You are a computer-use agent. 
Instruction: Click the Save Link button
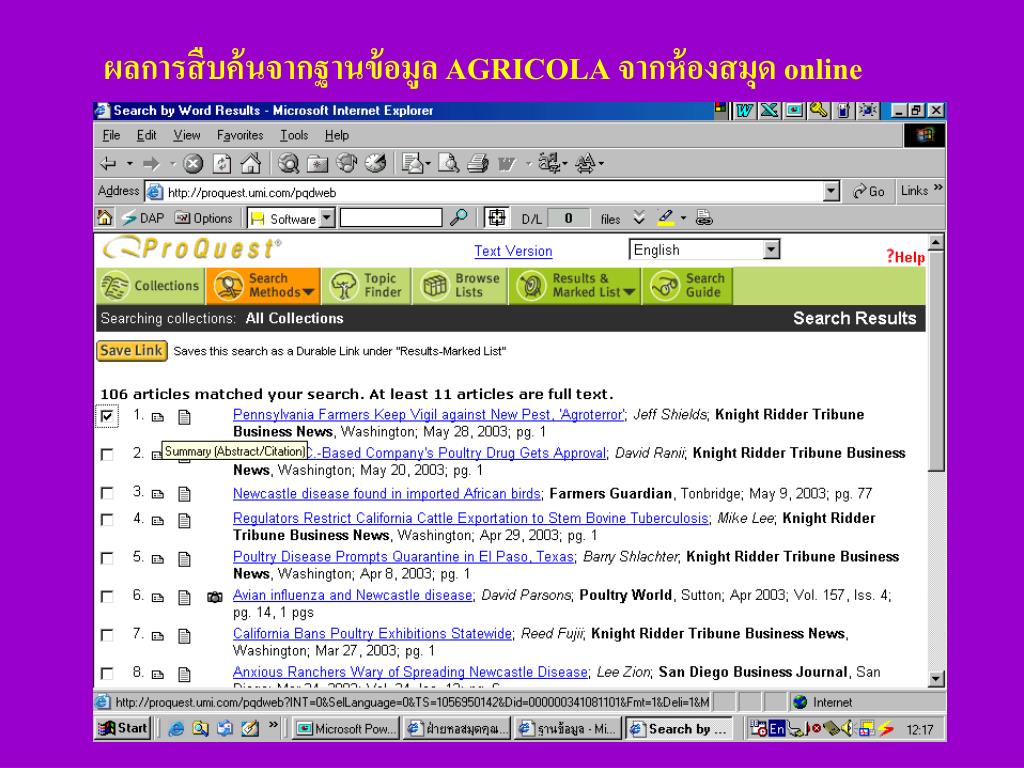131,351
